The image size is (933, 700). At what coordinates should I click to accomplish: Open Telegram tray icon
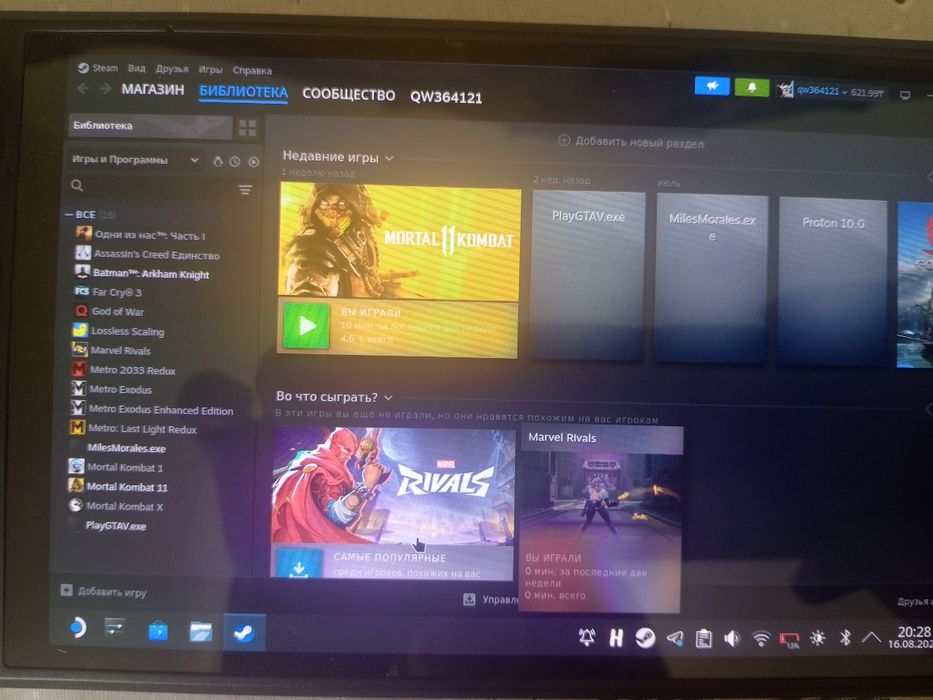click(x=675, y=639)
